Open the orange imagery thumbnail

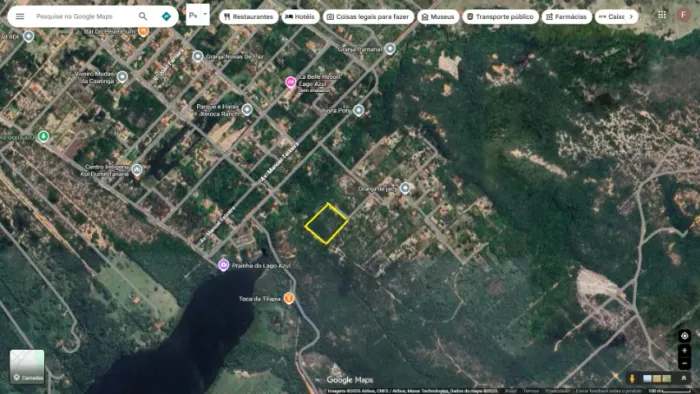(x=657, y=379)
